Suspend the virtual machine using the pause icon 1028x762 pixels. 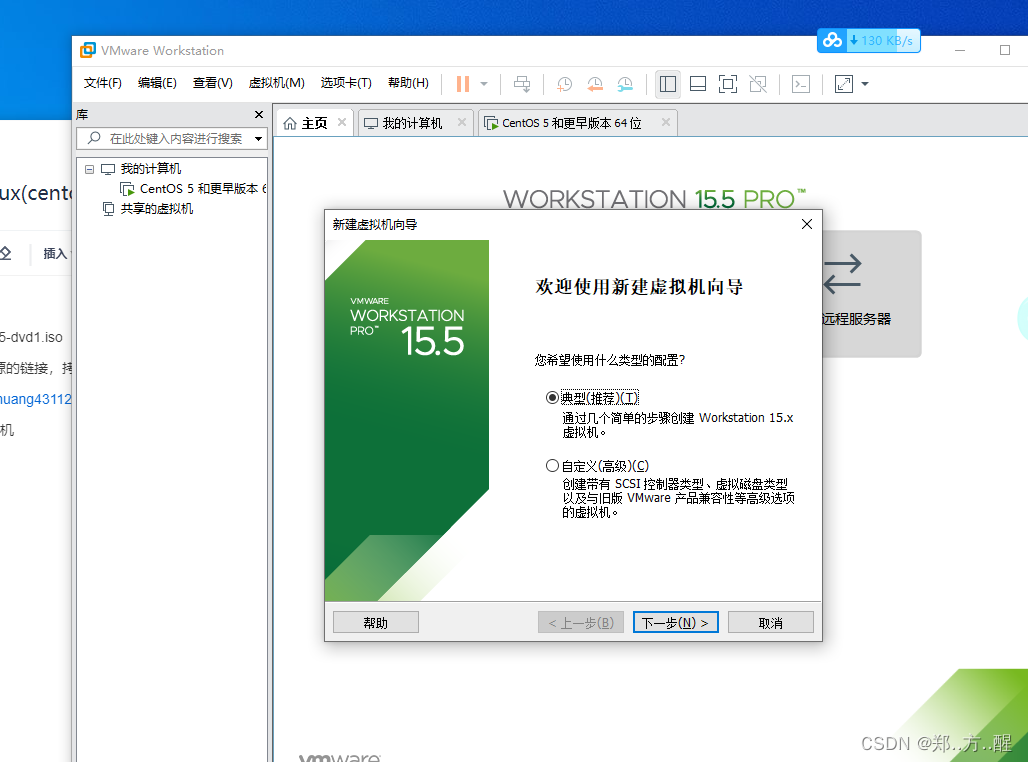(465, 84)
